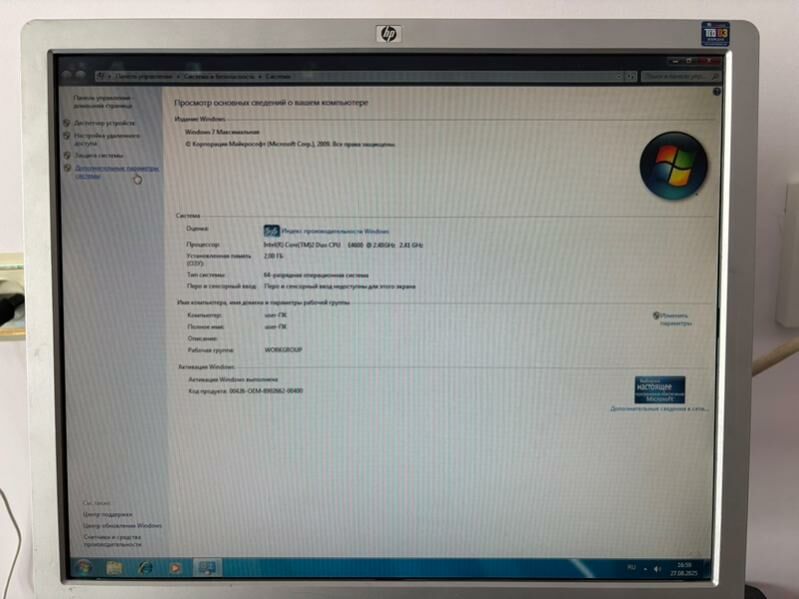This screenshot has height=599, width=799.
Task: Open Device Manager link in sidebar
Action: pos(104,123)
